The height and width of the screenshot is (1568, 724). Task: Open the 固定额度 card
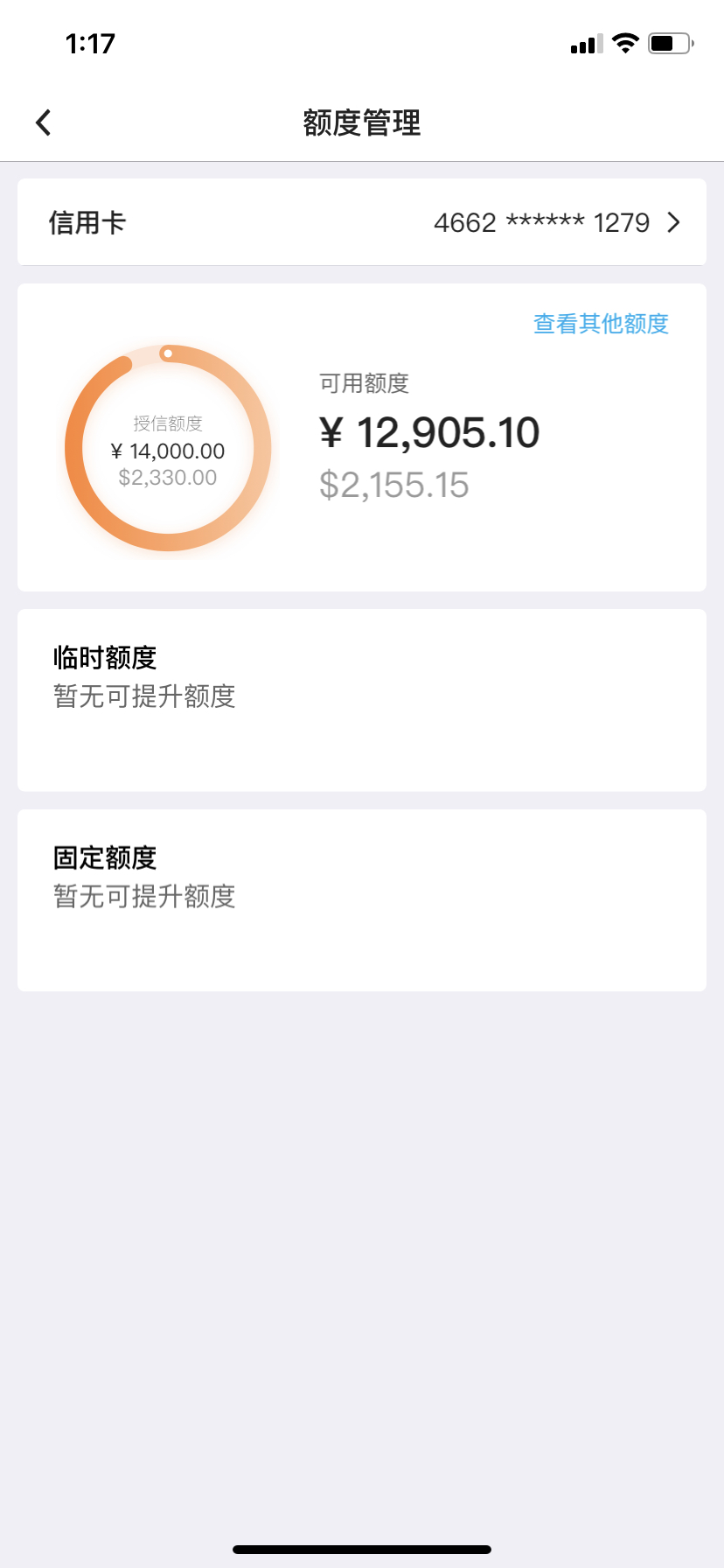[x=362, y=900]
